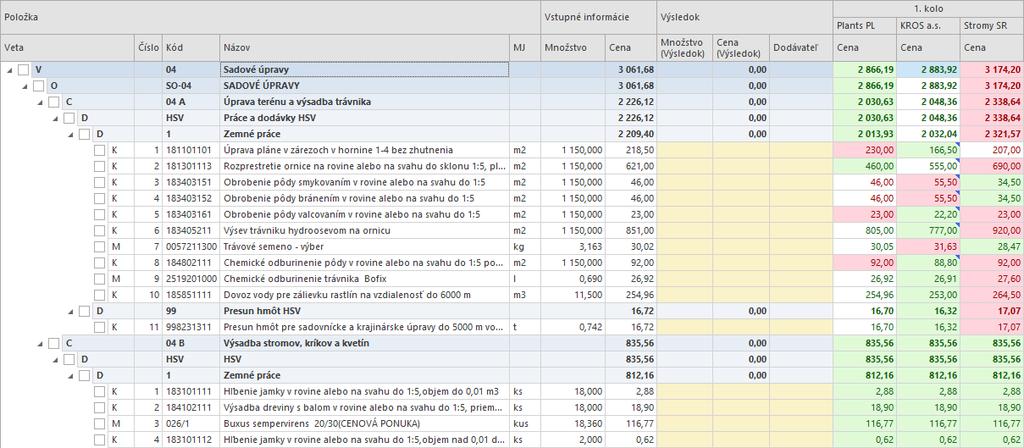Click the Množstvo input column header
This screenshot has height=448, width=1024.
tap(572, 48)
